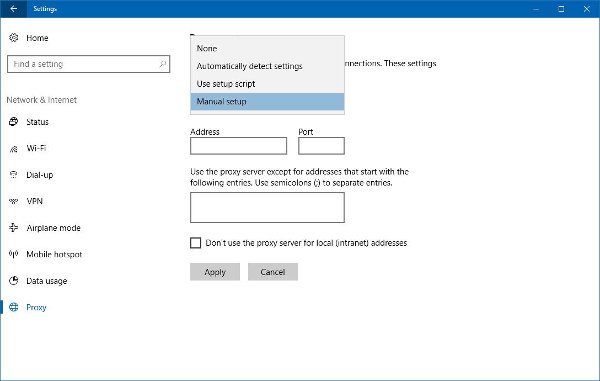Screen dimensions: 600x381
Task: Open the Status page
Action: (x=38, y=122)
